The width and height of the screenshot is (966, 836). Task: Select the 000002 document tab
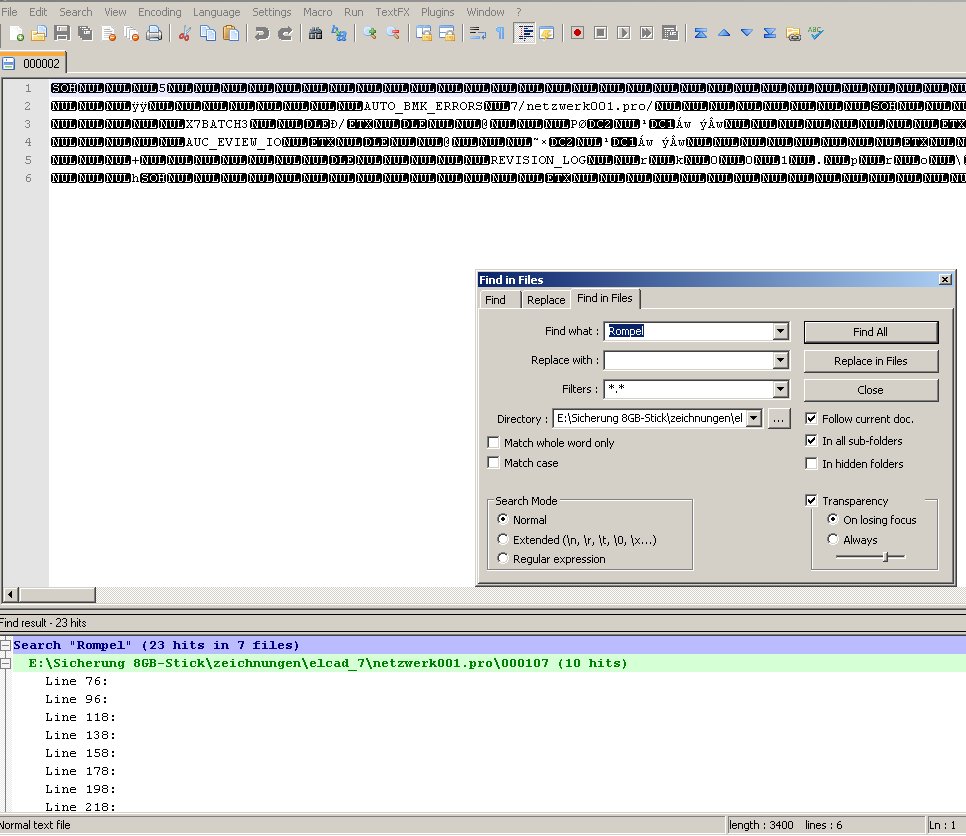(x=33, y=63)
